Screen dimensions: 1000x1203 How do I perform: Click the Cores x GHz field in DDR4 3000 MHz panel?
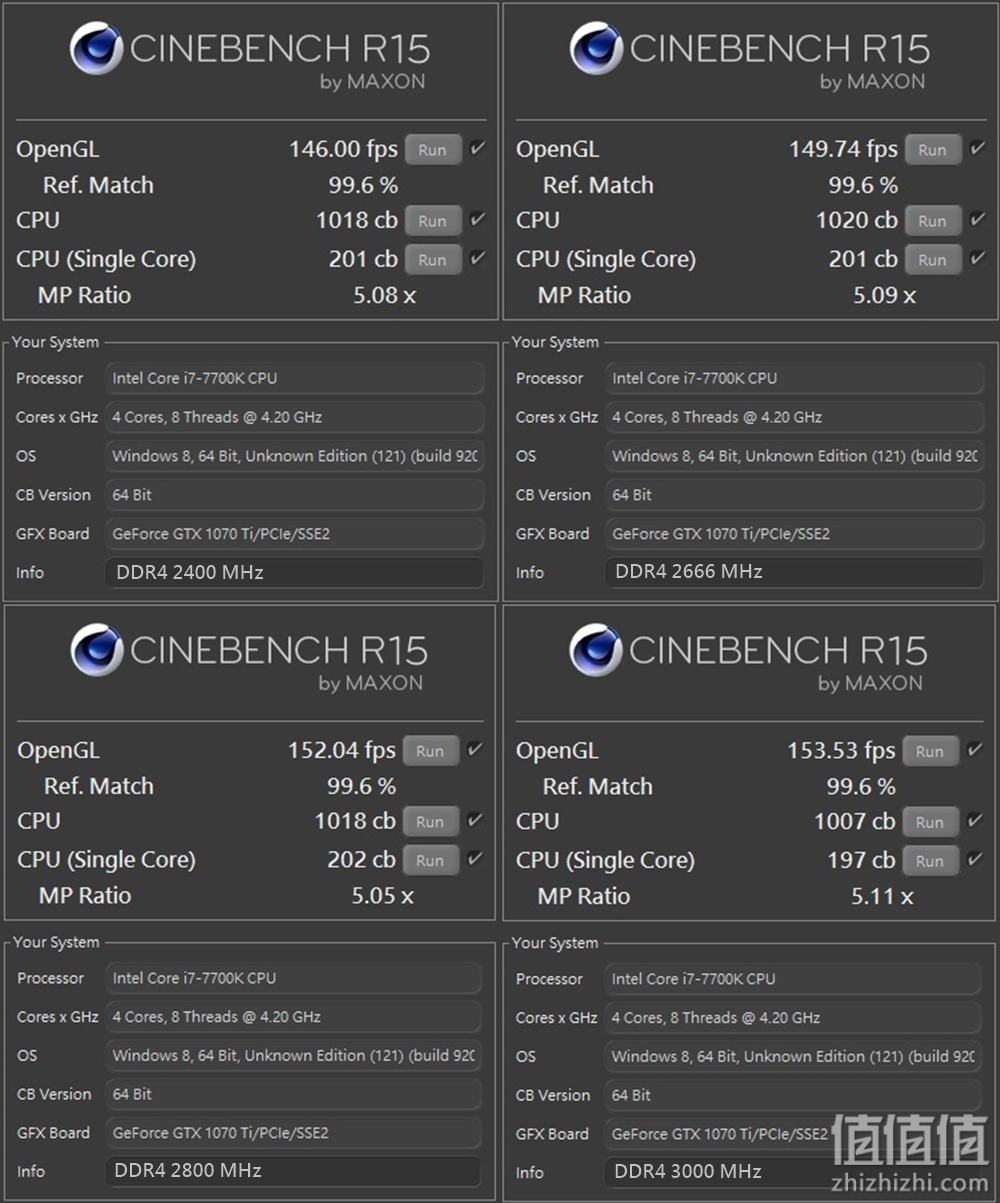pyautogui.click(x=792, y=1018)
